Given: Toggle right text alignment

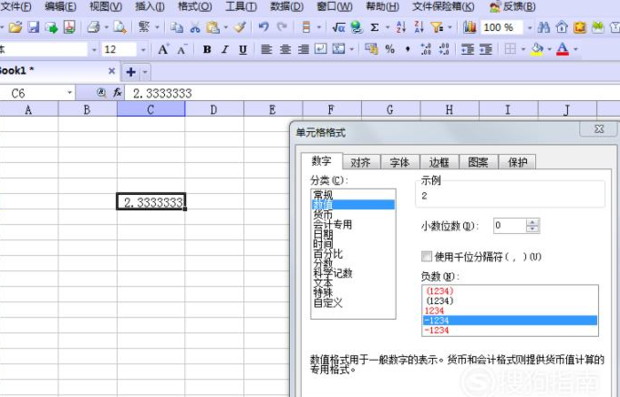Looking at the screenshot, I should pyautogui.click(x=303, y=49).
